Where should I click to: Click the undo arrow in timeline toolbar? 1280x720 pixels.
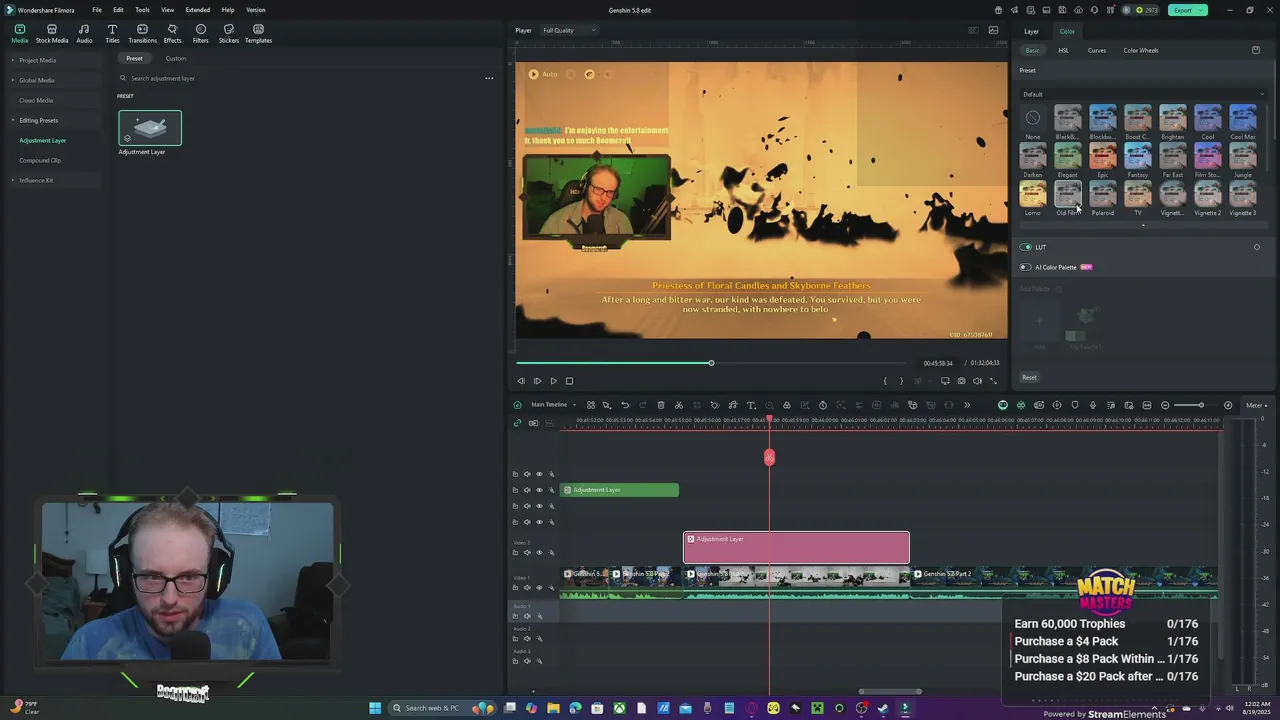point(625,405)
